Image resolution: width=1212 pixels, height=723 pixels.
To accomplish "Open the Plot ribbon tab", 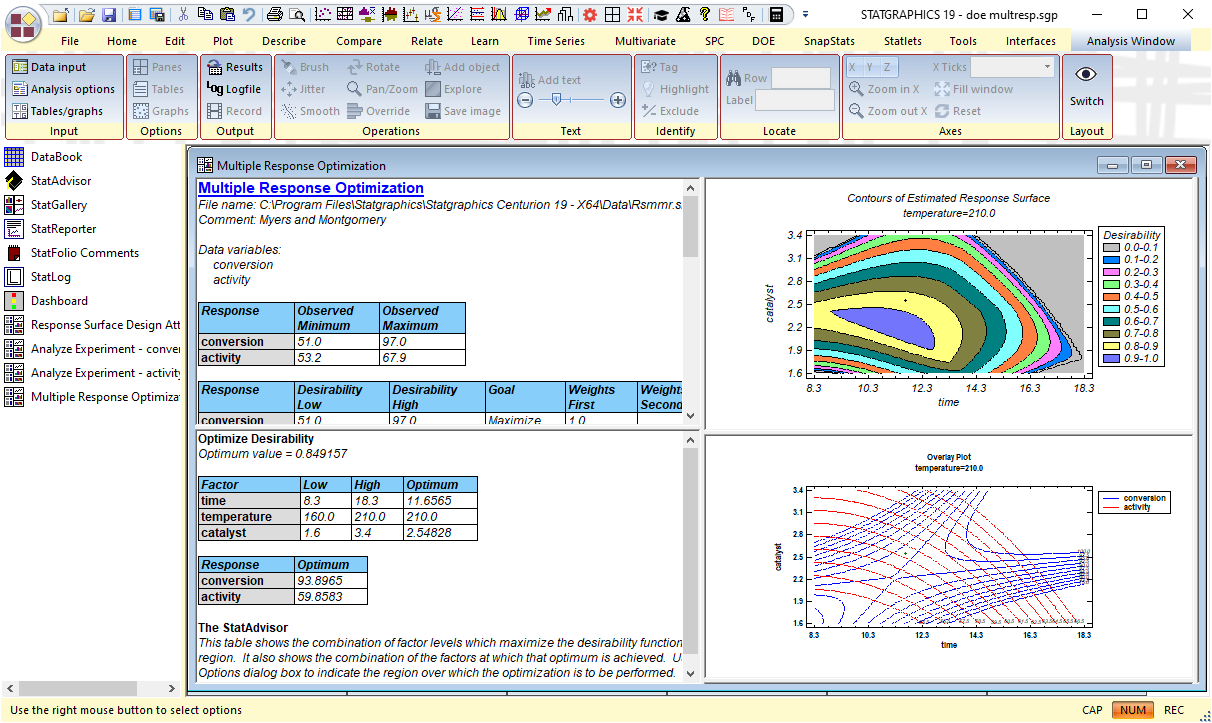I will pyautogui.click(x=223, y=41).
